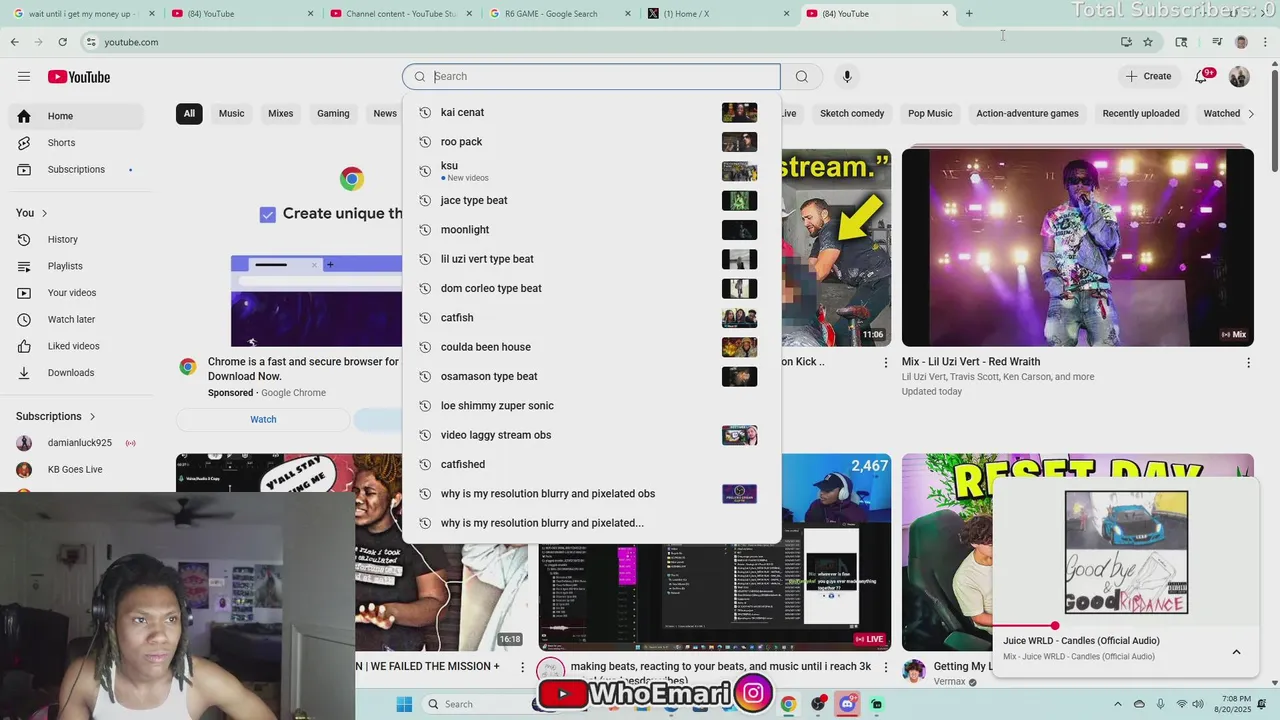Open Downloads in sidebar
The width and height of the screenshot is (1280, 720).
coord(76,373)
